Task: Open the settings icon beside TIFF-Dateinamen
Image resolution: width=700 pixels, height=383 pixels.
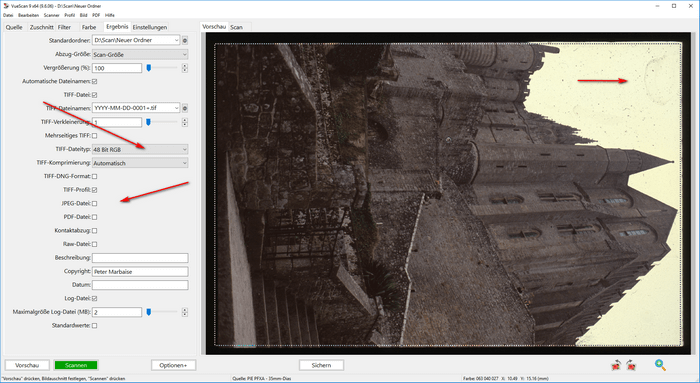Action: 185,108
